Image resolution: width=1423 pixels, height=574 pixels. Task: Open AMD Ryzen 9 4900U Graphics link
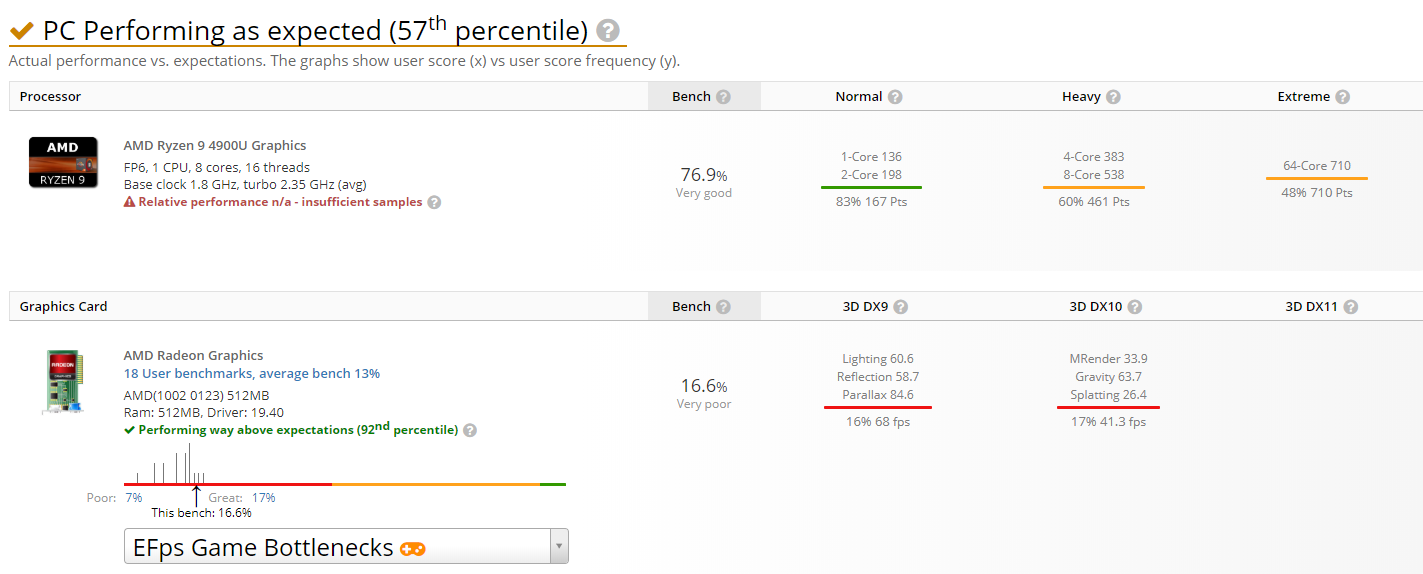click(215, 145)
